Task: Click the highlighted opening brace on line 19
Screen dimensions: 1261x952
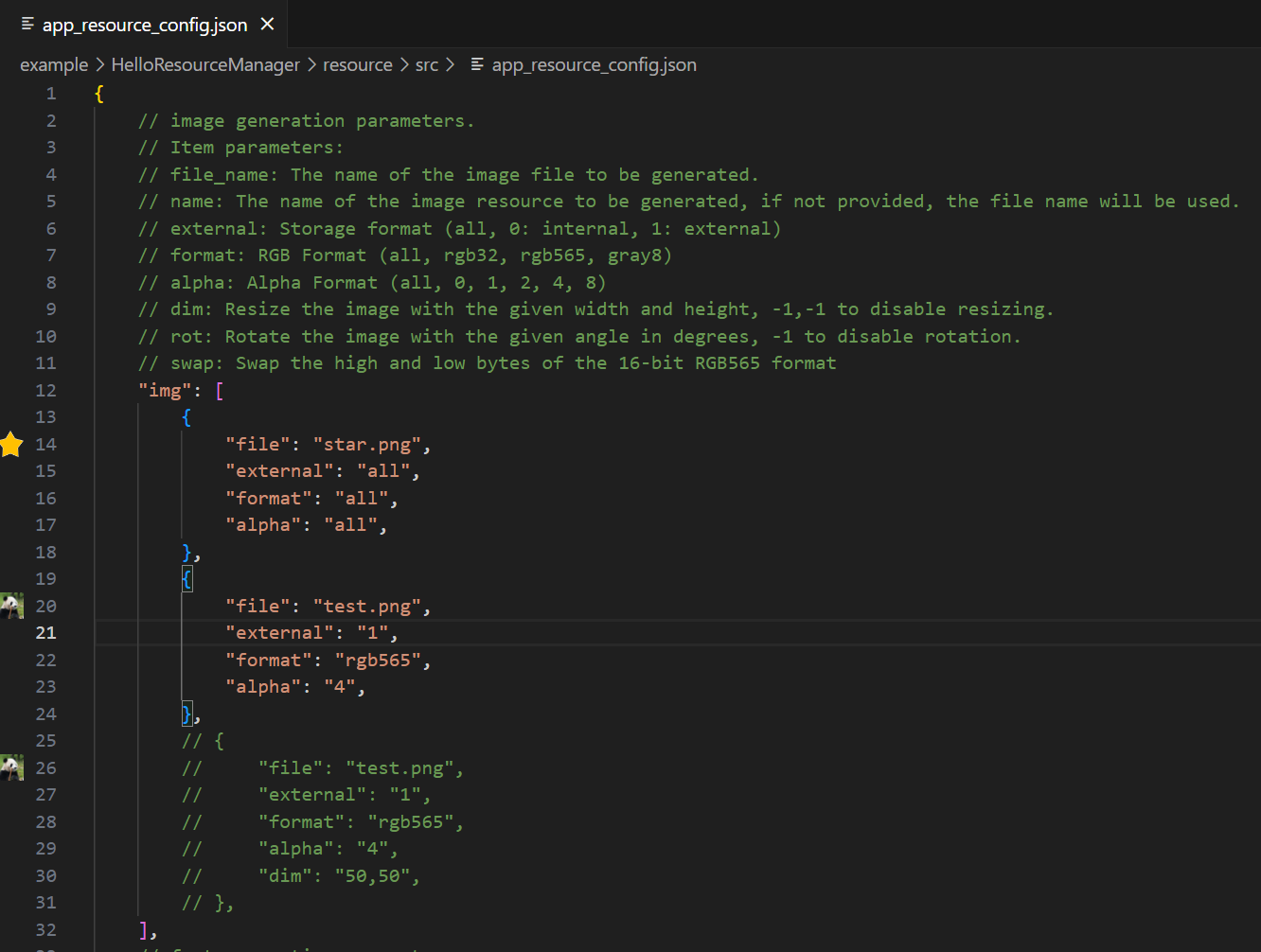Action: 186,579
